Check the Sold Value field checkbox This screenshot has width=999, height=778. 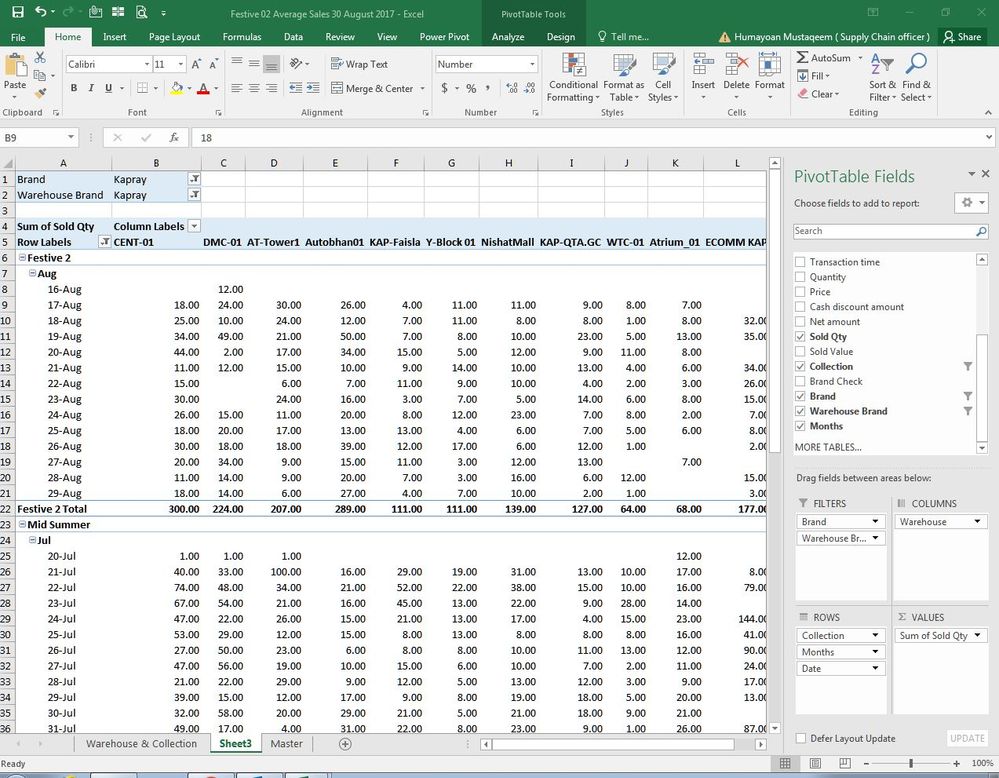click(799, 352)
